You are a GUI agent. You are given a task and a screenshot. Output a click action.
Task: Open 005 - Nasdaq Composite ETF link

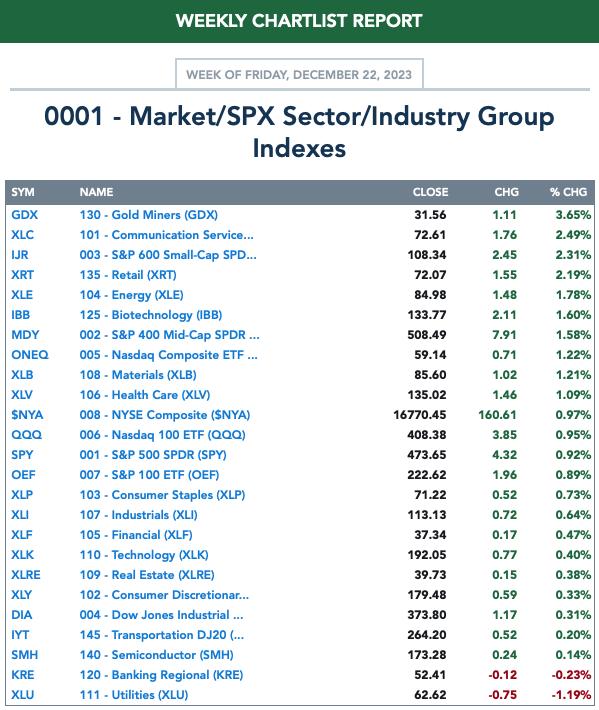pyautogui.click(x=168, y=355)
